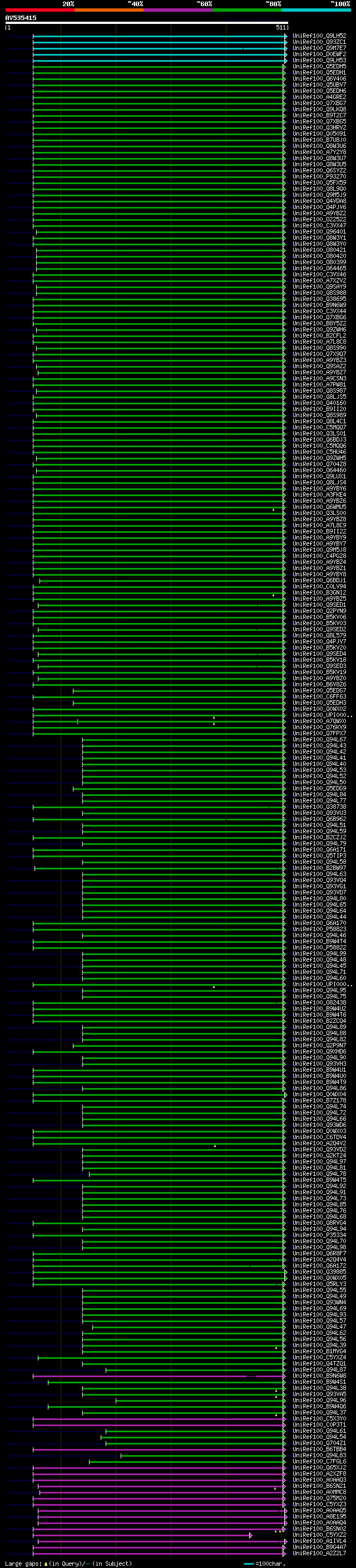Viewport: 356px width, 1568px height.
Task: Select label UniRef100_Q8L900
Action: (x=319, y=189)
